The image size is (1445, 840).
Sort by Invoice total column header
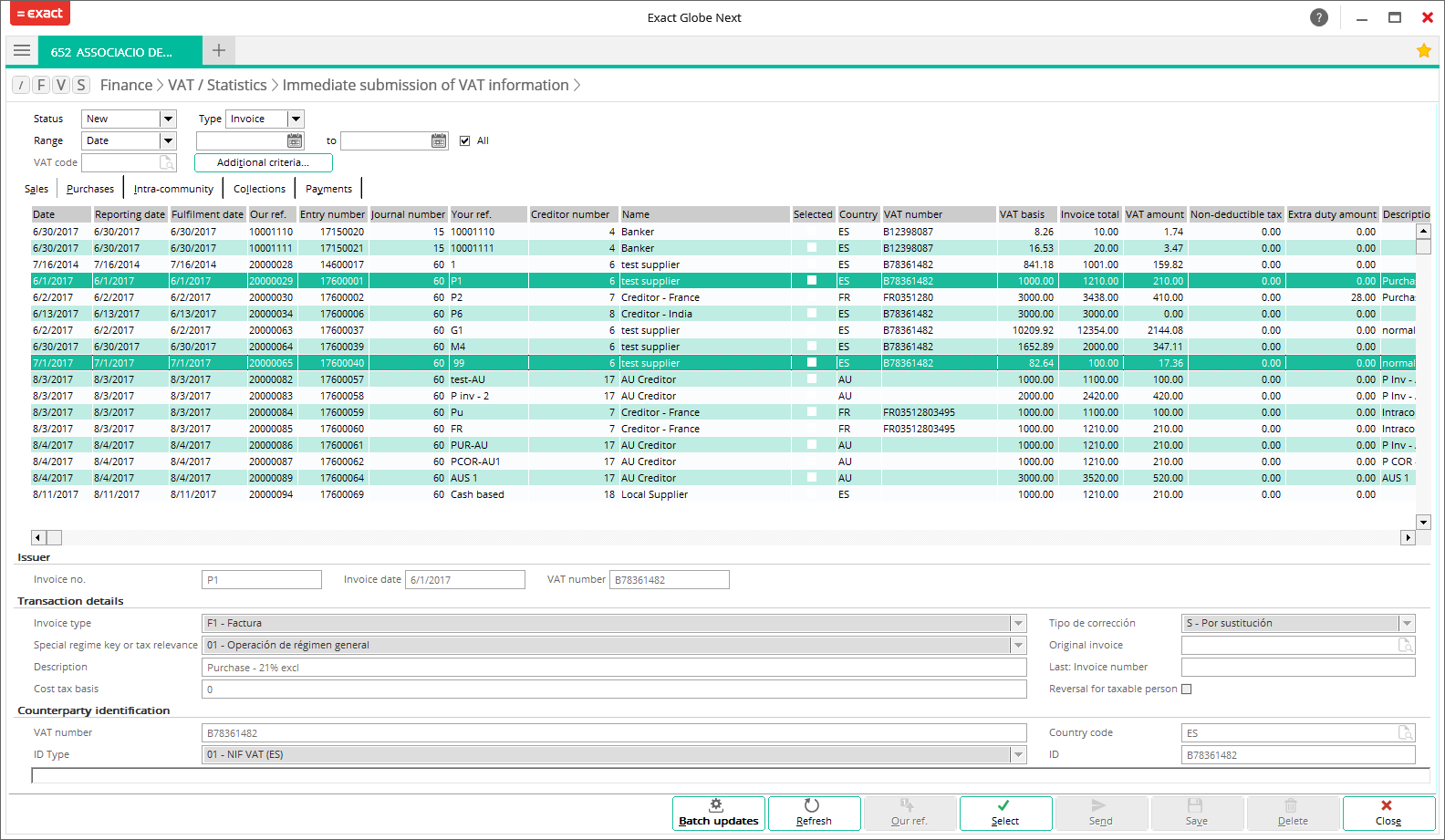(1089, 214)
